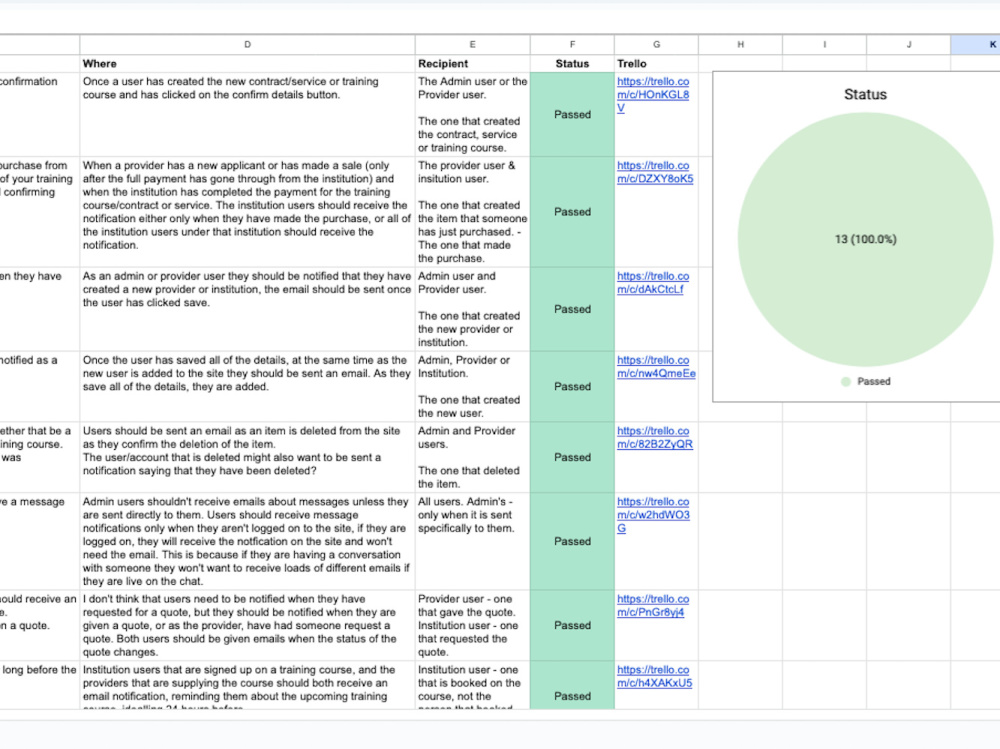The image size is (1000, 749).
Task: Click the Status chart title
Action: pos(865,94)
